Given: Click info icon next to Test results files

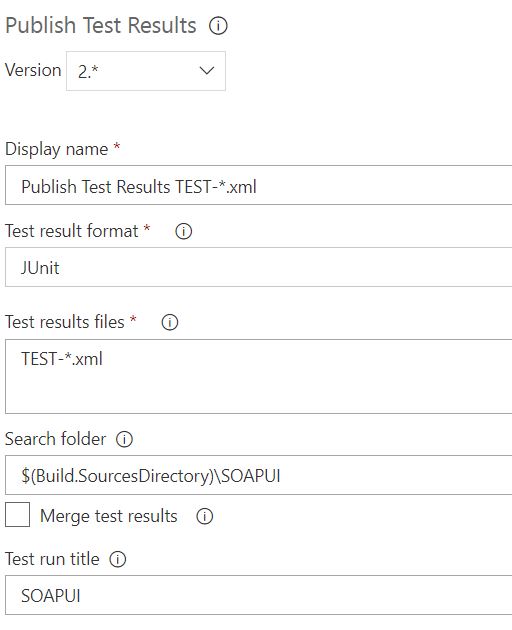Looking at the screenshot, I should (x=170, y=322).
